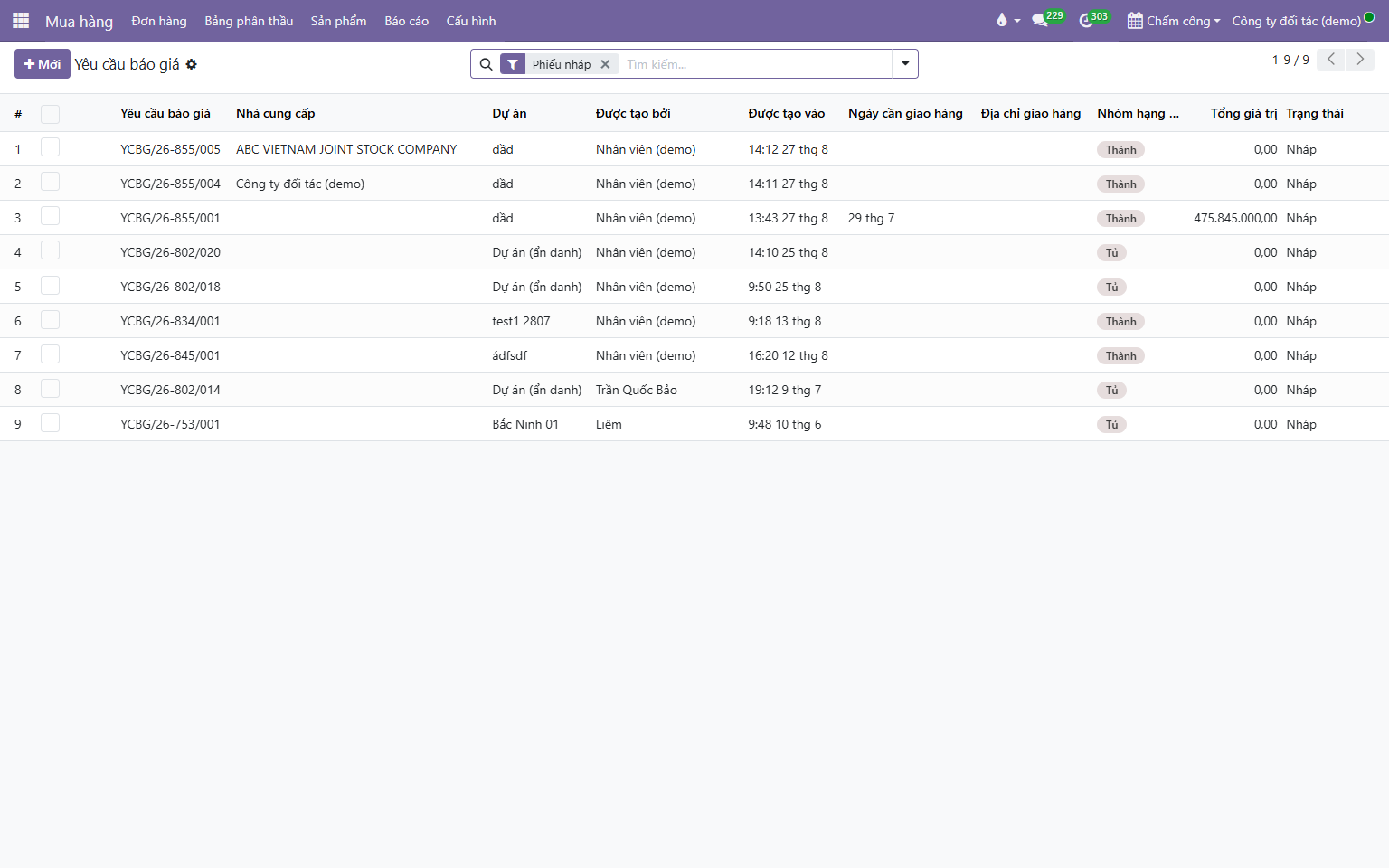Click the green online status dot

(1369, 17)
